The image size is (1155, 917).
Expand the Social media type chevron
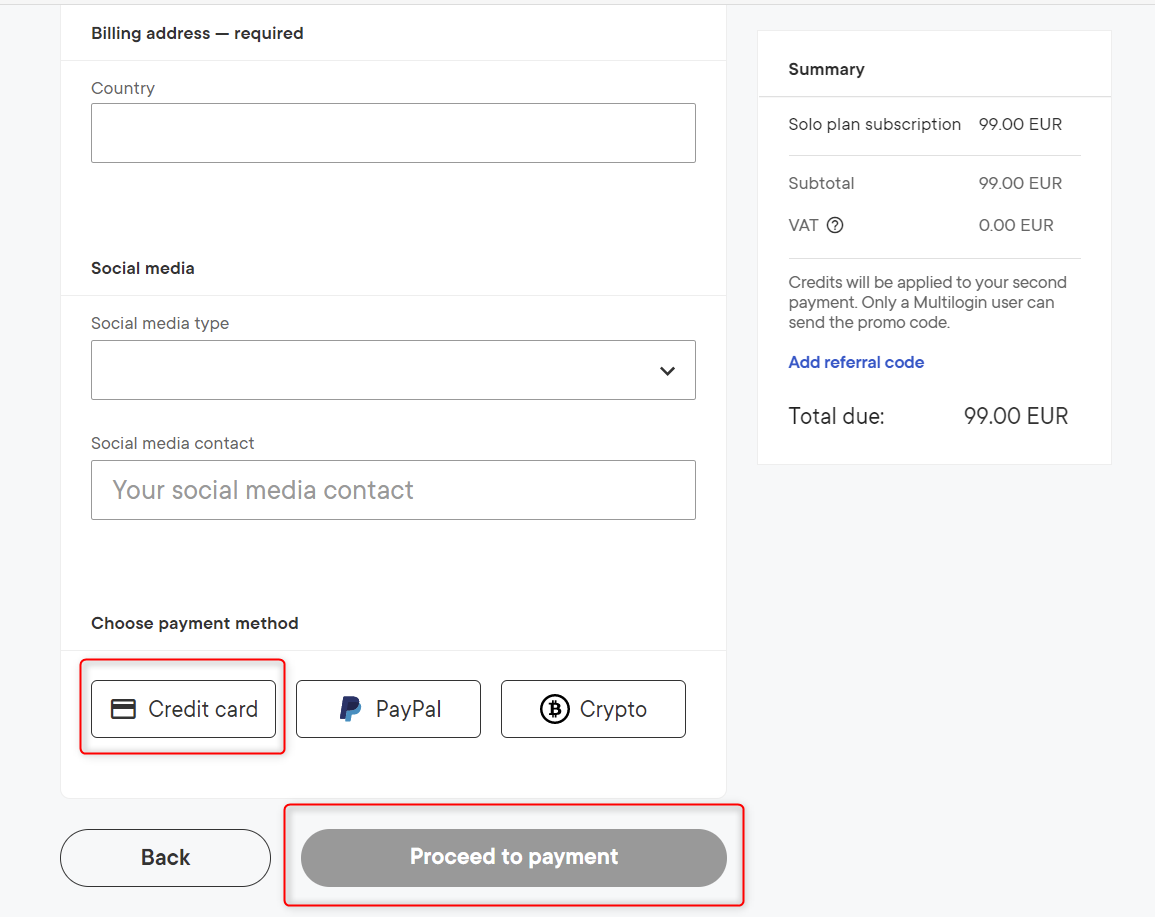pos(667,371)
